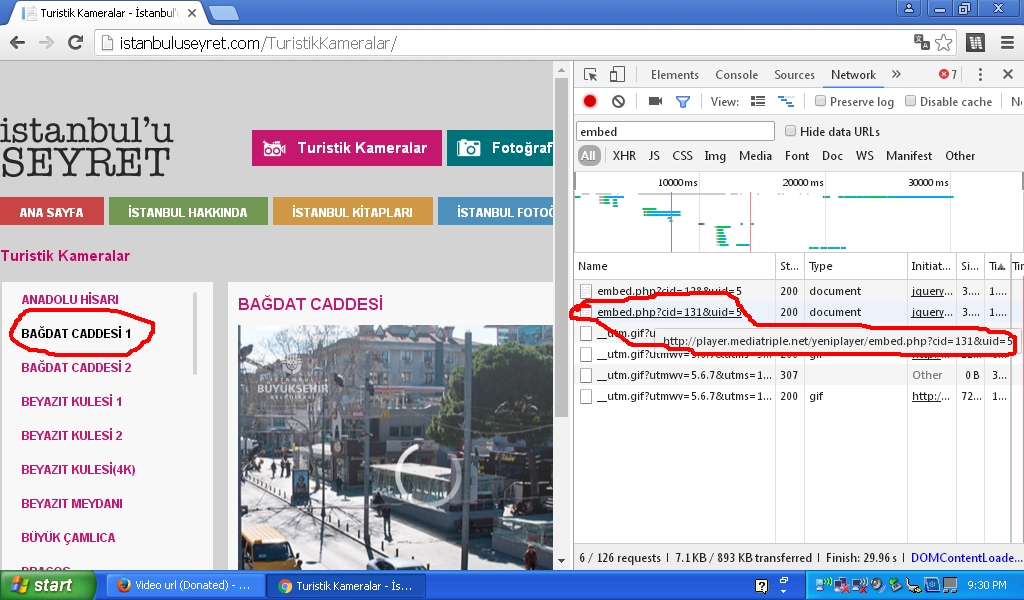This screenshot has width=1024, height=600.
Task: Go to ANA SAYFA menu item
Action: pos(52,212)
